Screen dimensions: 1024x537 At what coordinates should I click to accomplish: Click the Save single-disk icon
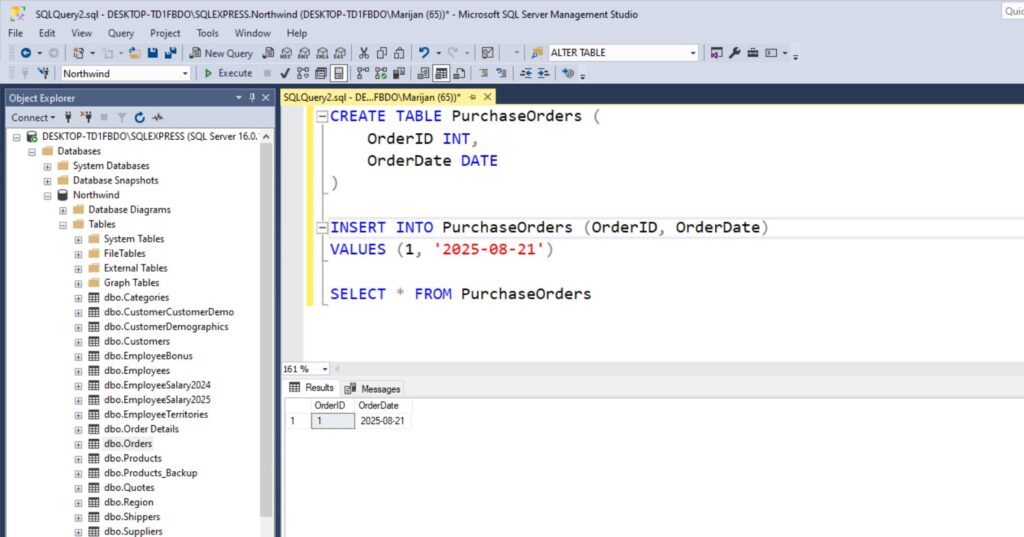[x=153, y=53]
